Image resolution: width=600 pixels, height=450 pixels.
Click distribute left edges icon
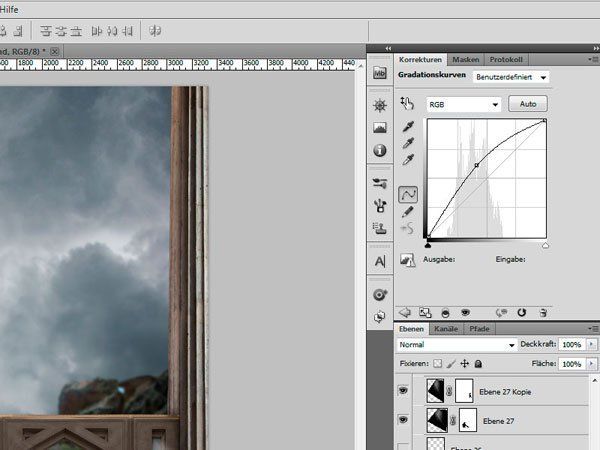[x=96, y=31]
